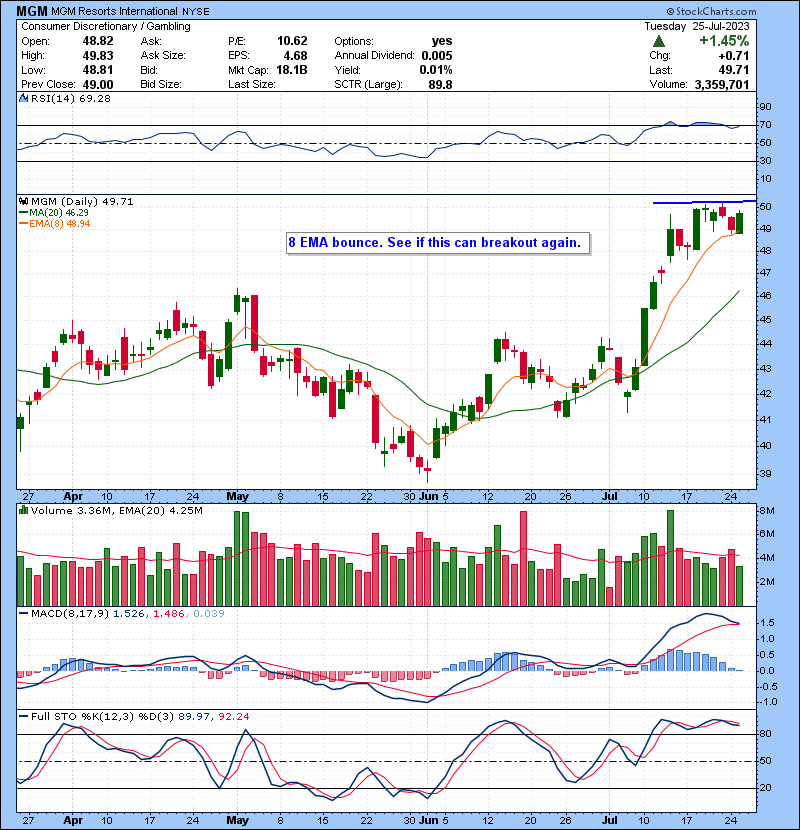This screenshot has width=800, height=830.
Task: Click the orange EMA(8) legend marker
Action: tap(21, 224)
